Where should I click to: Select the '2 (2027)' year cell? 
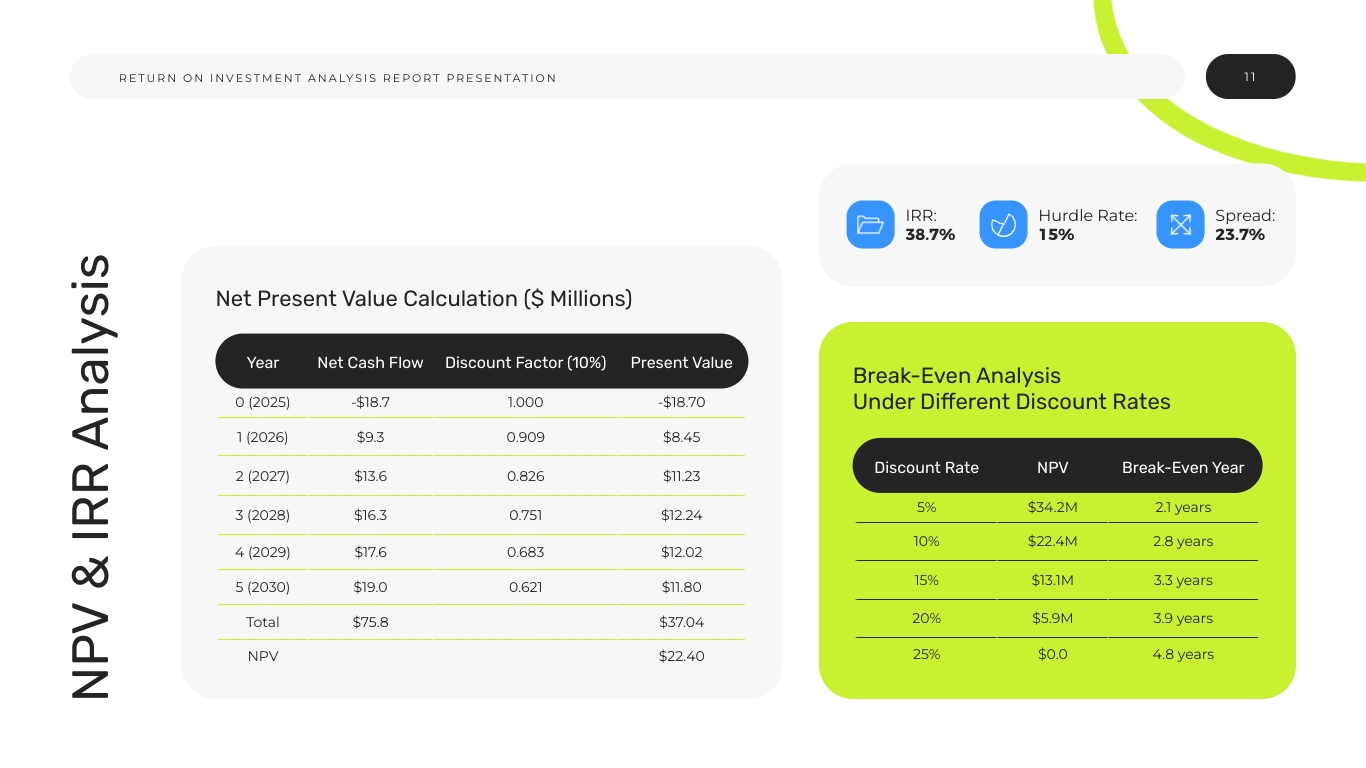[263, 476]
